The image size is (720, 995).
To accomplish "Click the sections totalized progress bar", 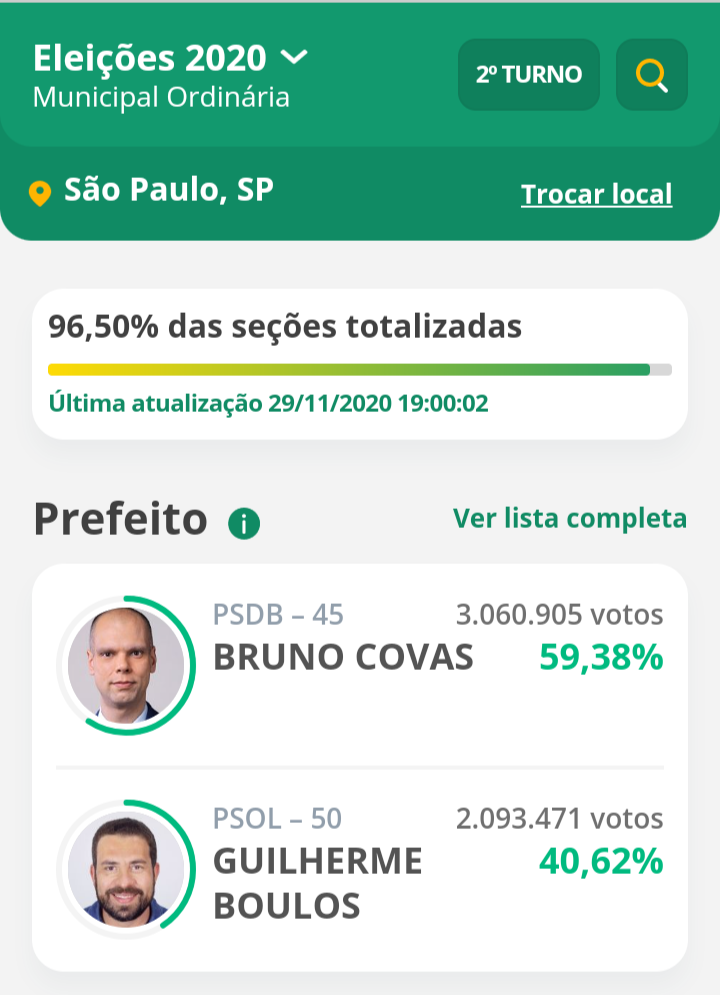I will pyautogui.click(x=359, y=369).
